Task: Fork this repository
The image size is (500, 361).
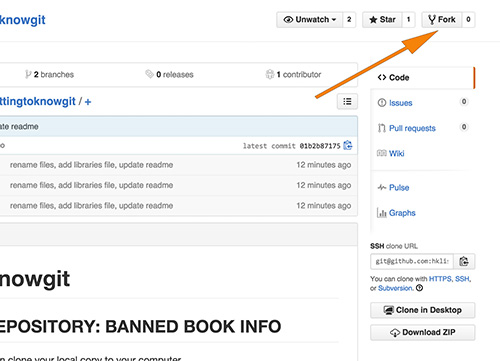Action: tap(442, 20)
